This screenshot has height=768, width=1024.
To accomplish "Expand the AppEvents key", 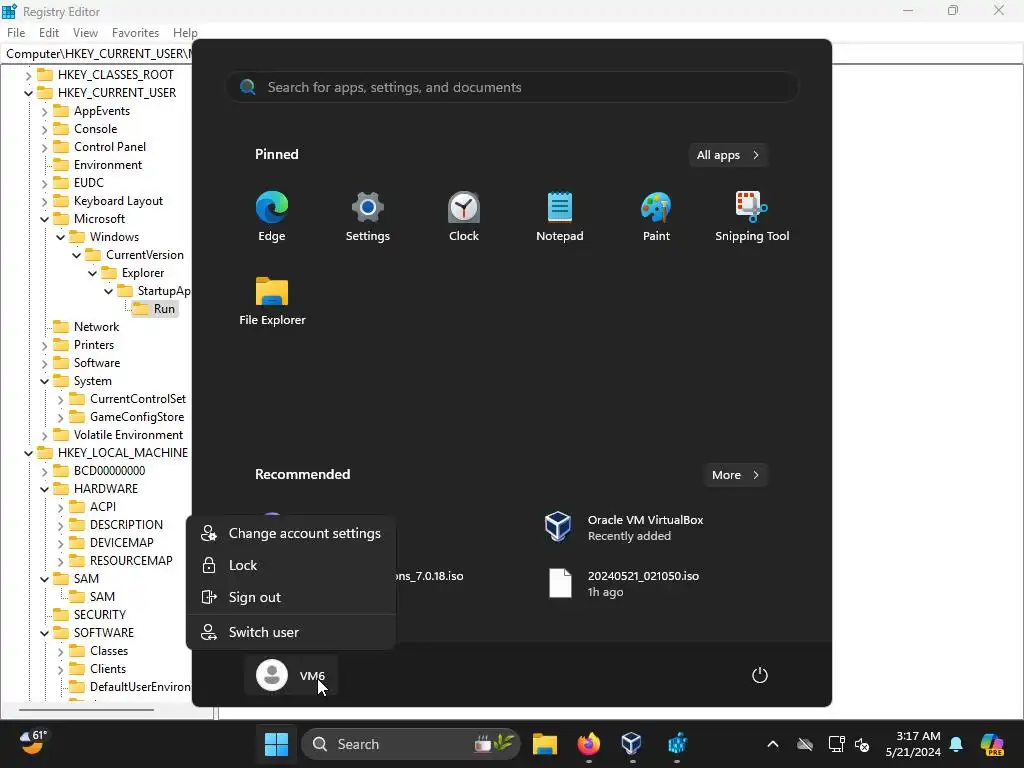I will click(44, 111).
